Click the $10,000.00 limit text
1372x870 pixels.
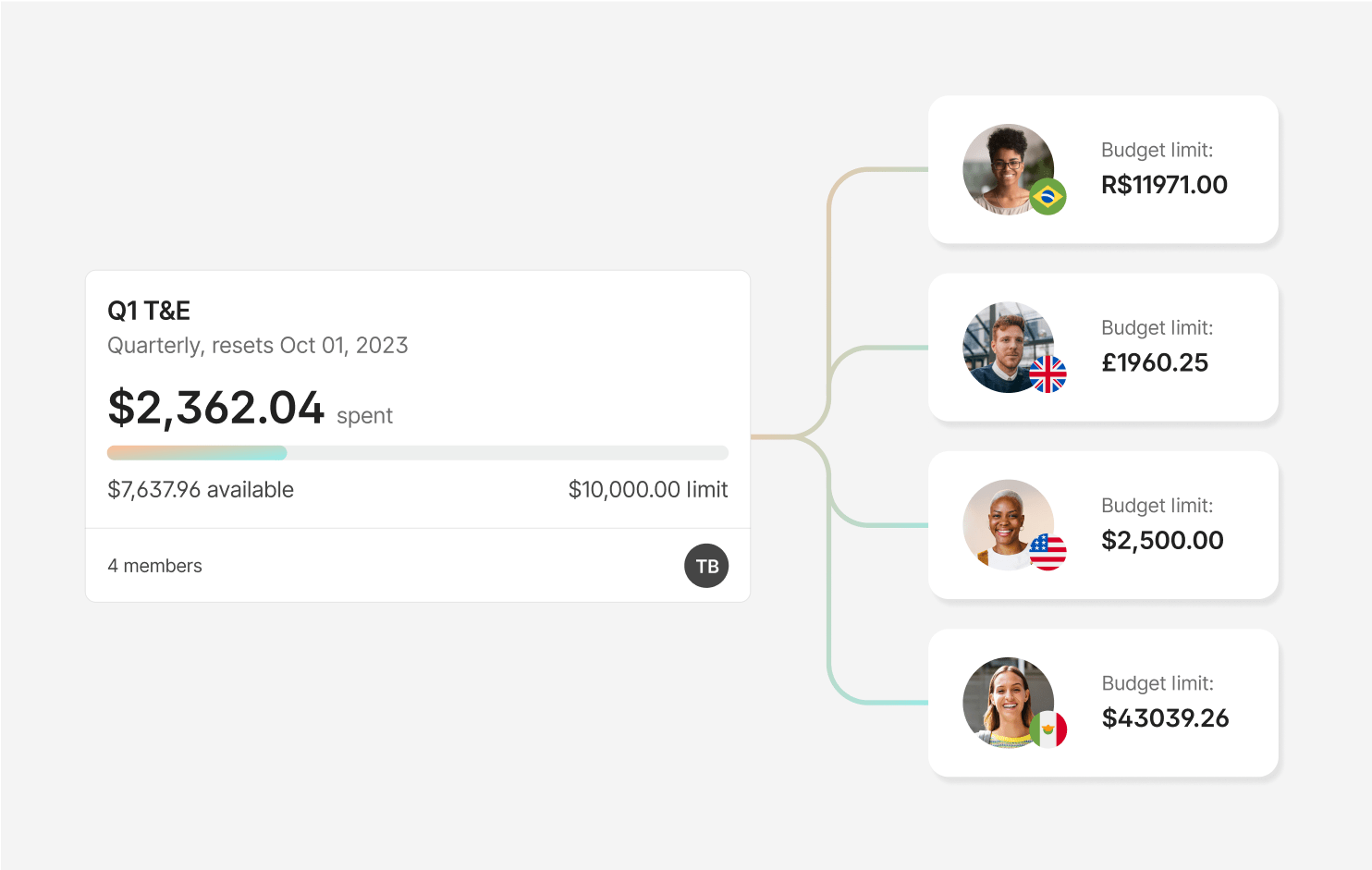[x=648, y=489]
